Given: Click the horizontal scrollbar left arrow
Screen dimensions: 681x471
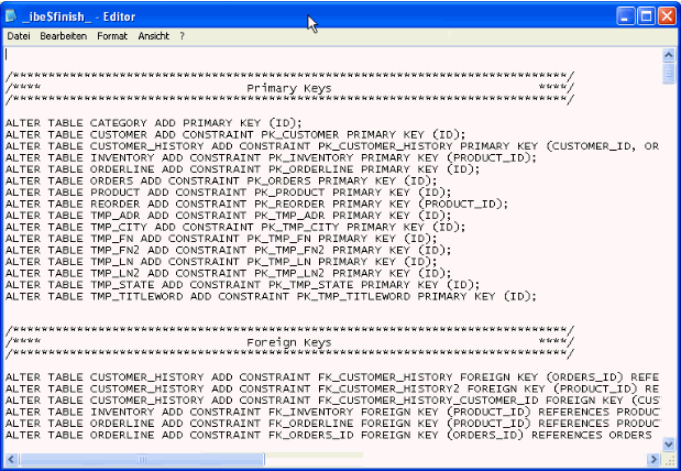Looking at the screenshot, I should [12, 459].
